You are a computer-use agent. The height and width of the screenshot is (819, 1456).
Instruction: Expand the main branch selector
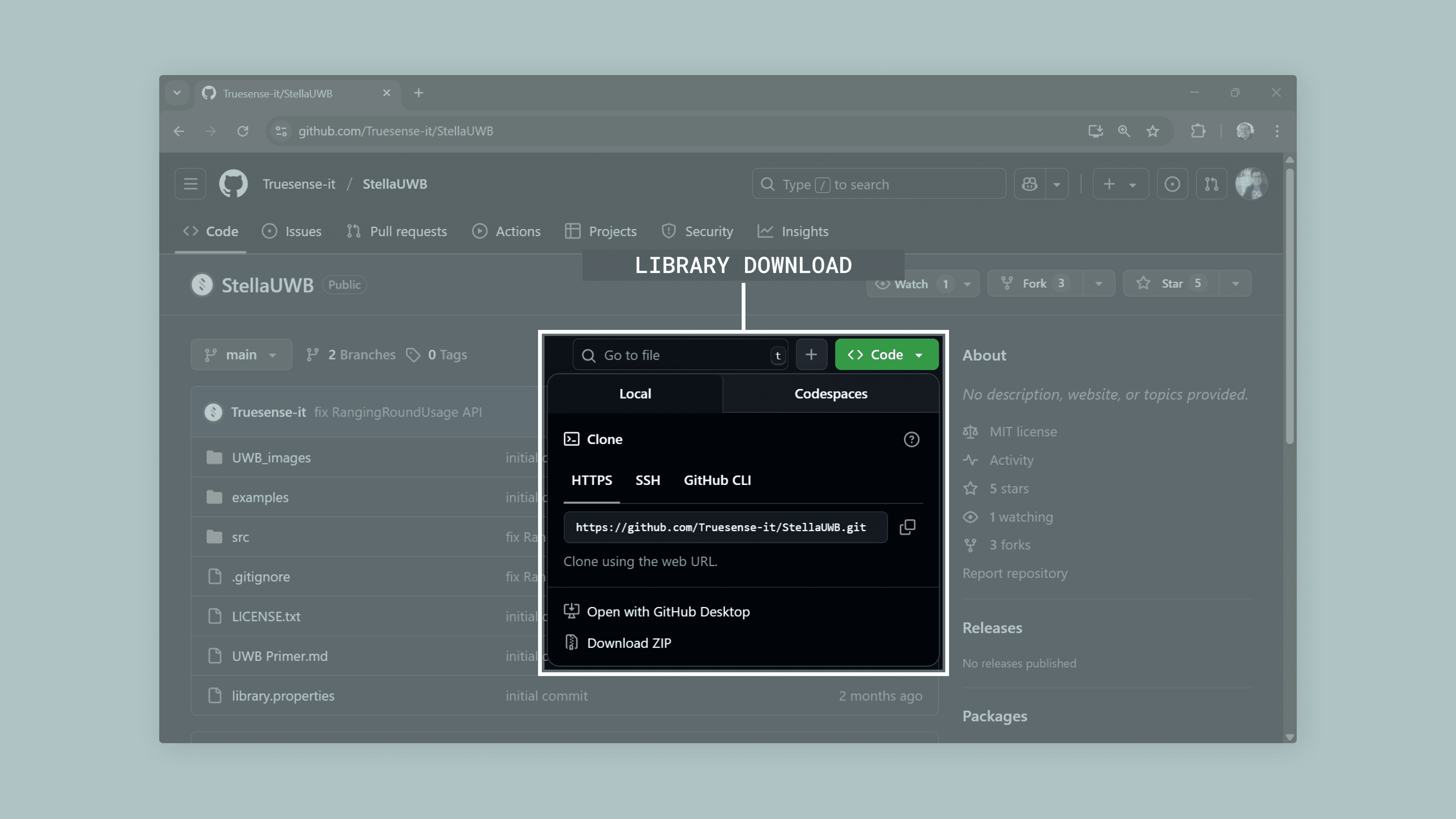(242, 355)
